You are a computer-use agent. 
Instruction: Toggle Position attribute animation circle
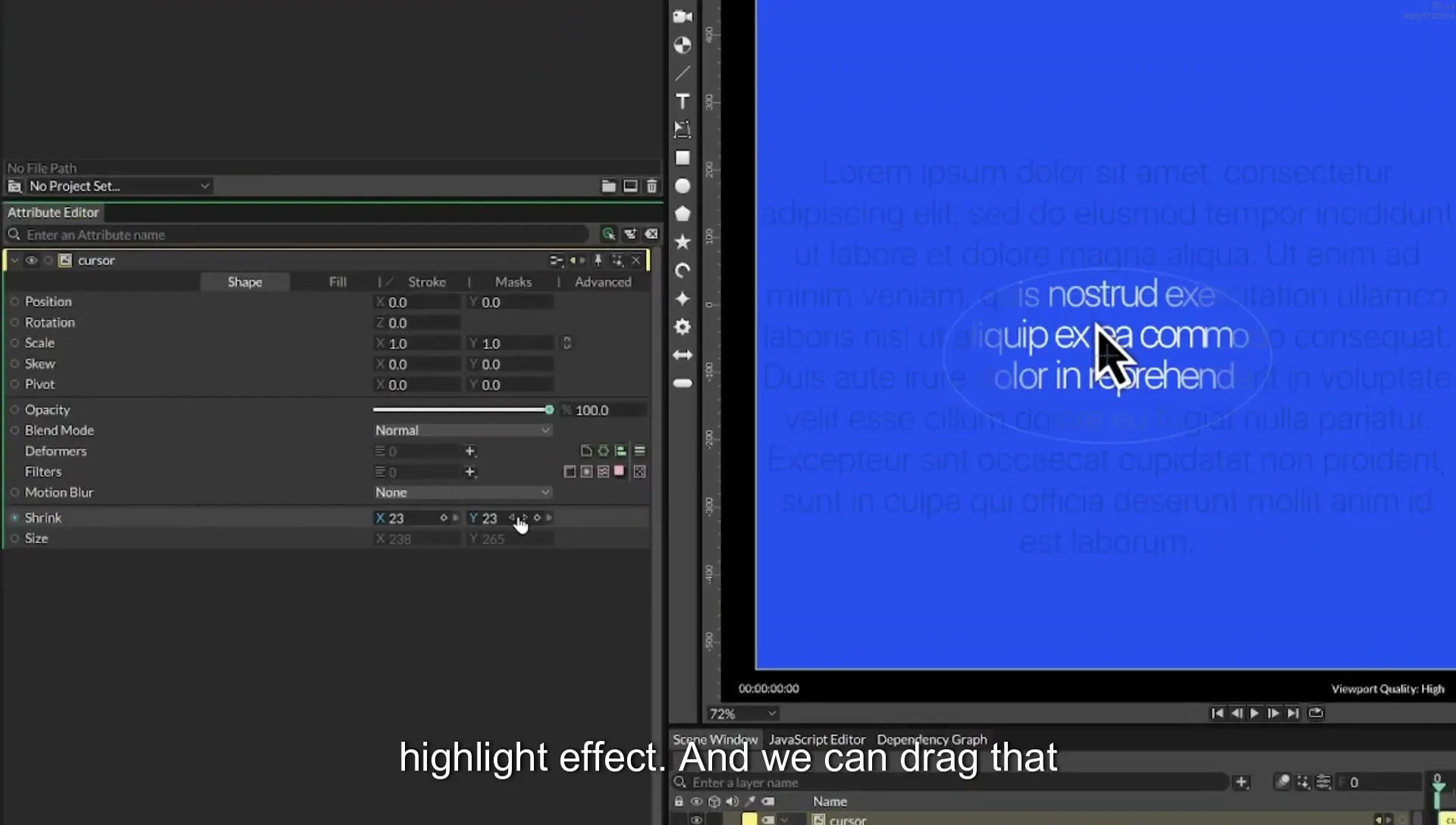point(14,302)
